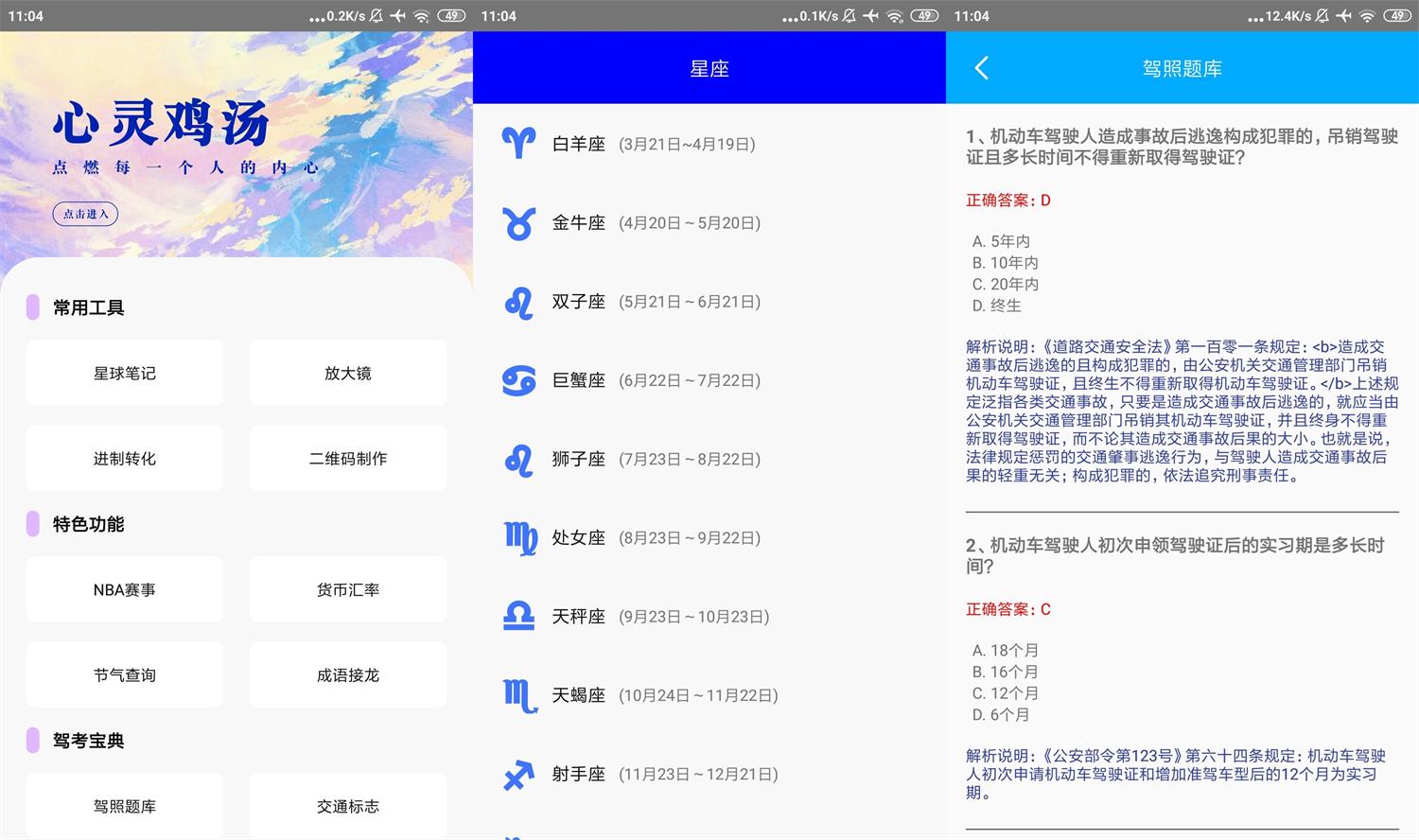This screenshot has height=840, width=1419.
Task: Click the Cancer (巨蟹座) crab icon
Action: 518,380
